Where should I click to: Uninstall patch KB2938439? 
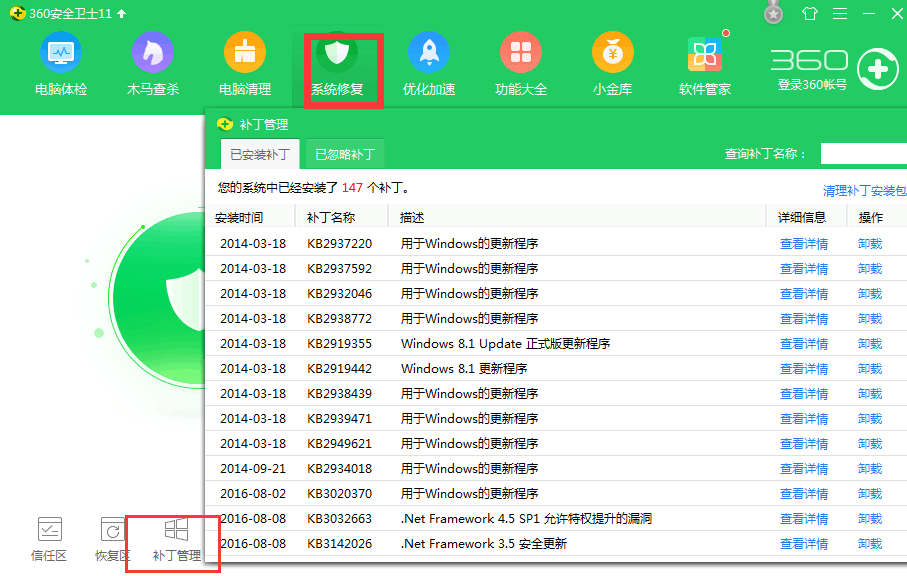[870, 393]
